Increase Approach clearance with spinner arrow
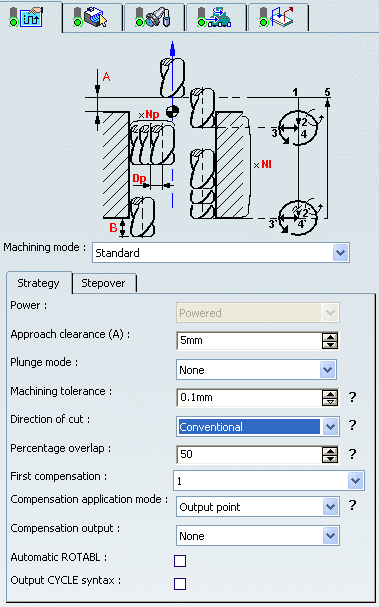This screenshot has width=379, height=607. tap(330, 337)
